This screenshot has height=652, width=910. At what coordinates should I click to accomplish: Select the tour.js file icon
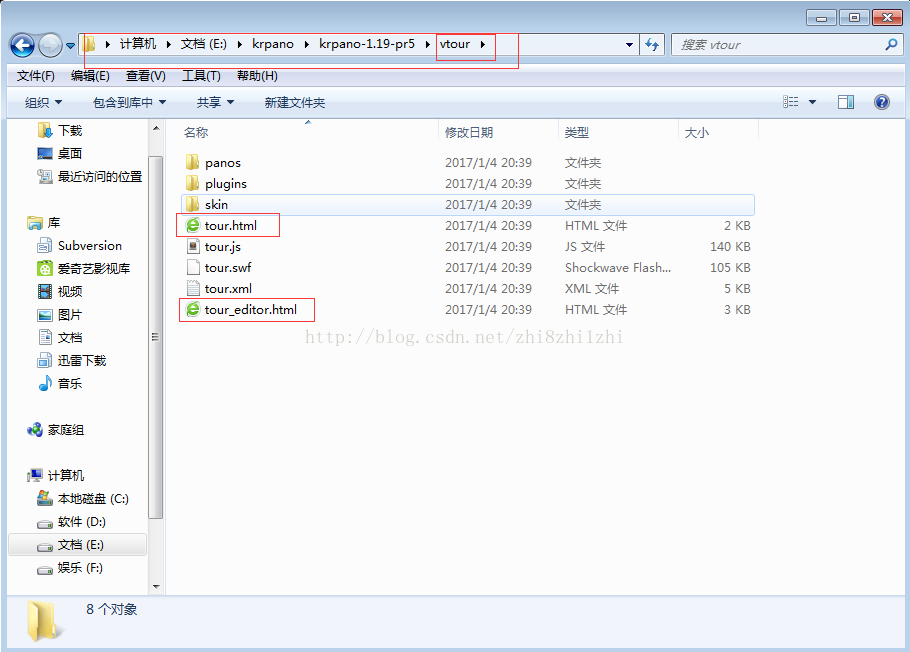pos(193,246)
